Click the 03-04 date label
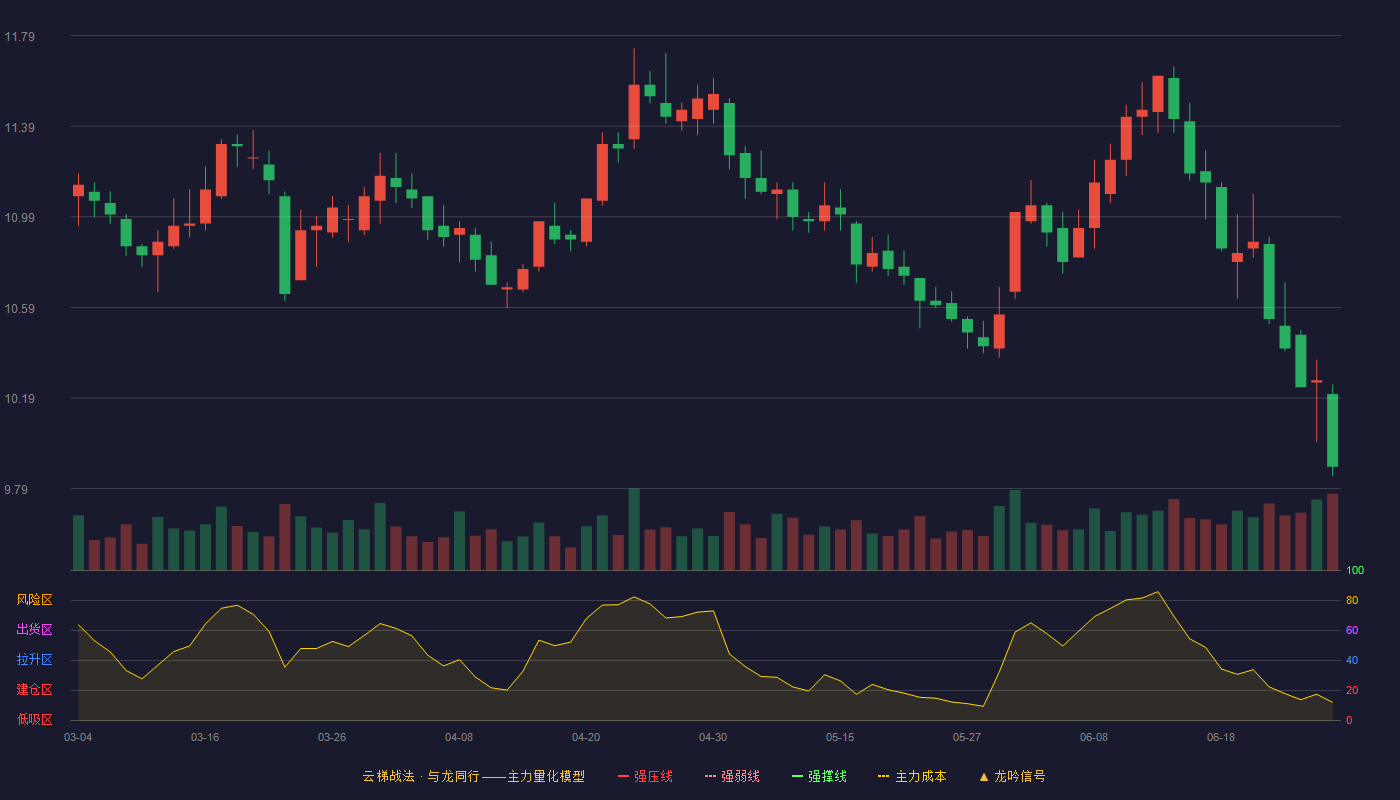This screenshot has width=1400, height=800. point(78,737)
